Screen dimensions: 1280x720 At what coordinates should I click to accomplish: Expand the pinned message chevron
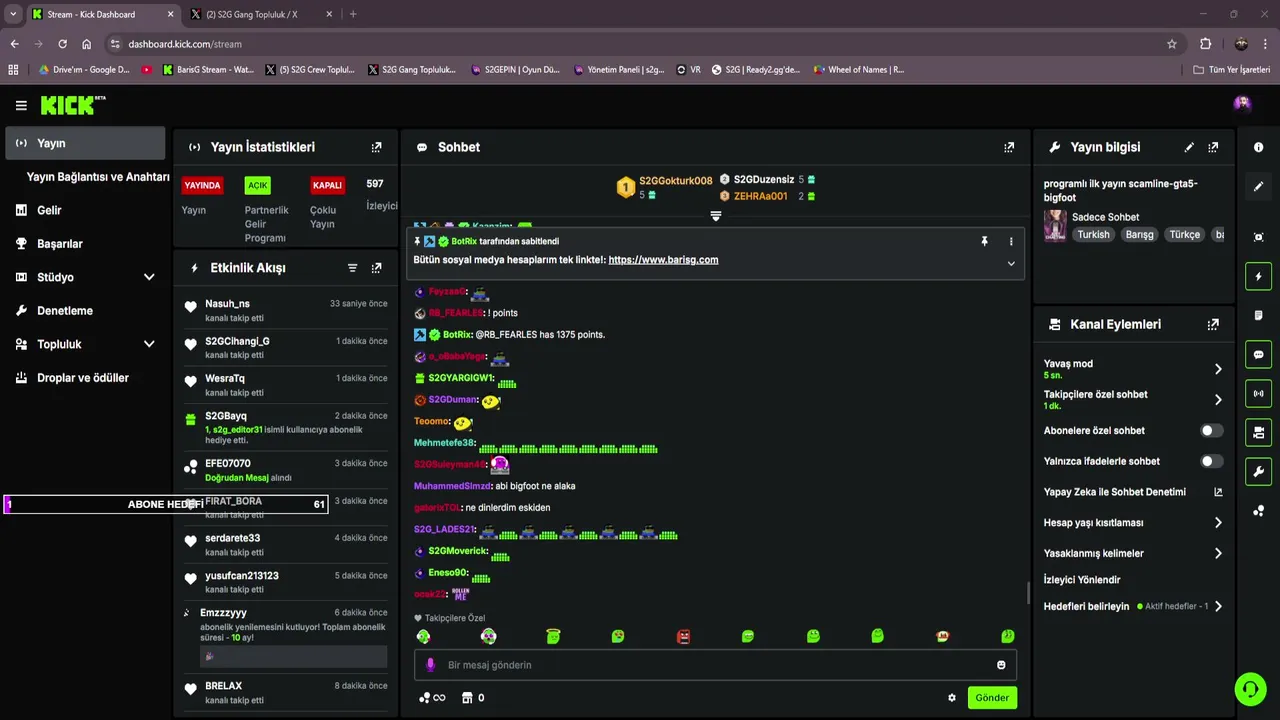pyautogui.click(x=1011, y=264)
